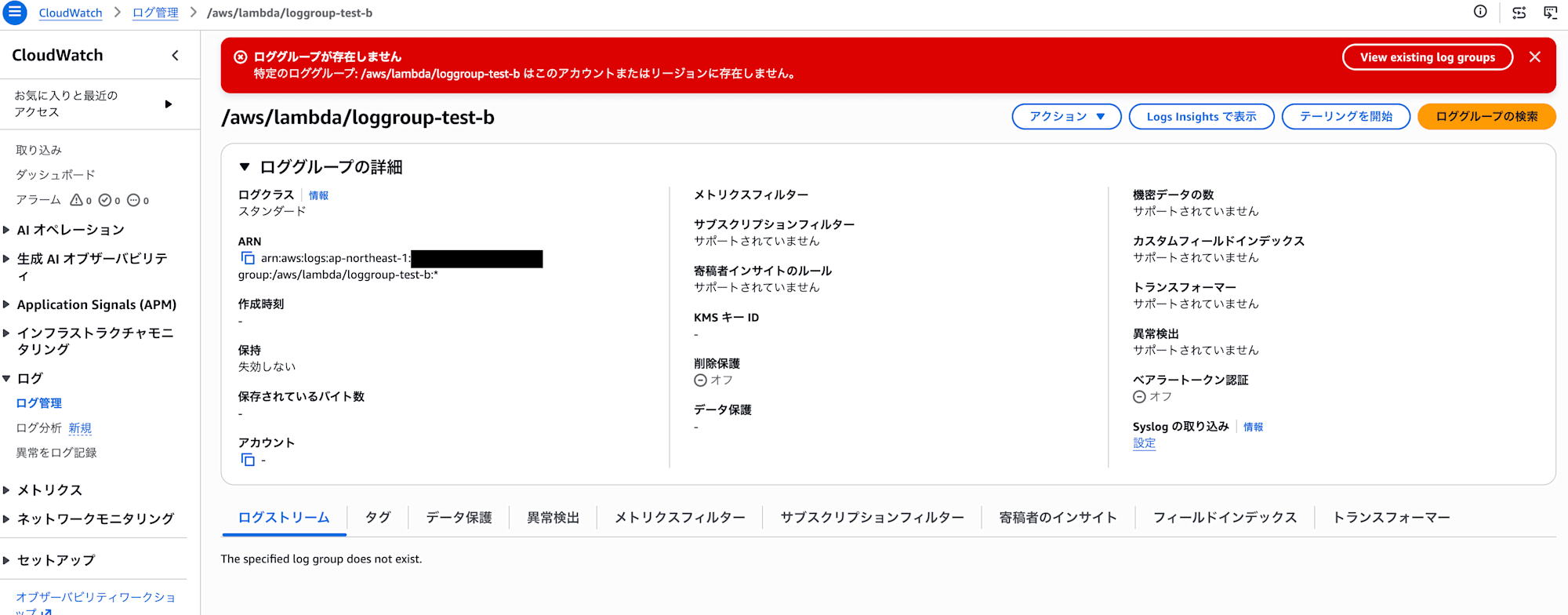1568x615 pixels.
Task: Open アラーム in the sidebar
Action: 38,200
